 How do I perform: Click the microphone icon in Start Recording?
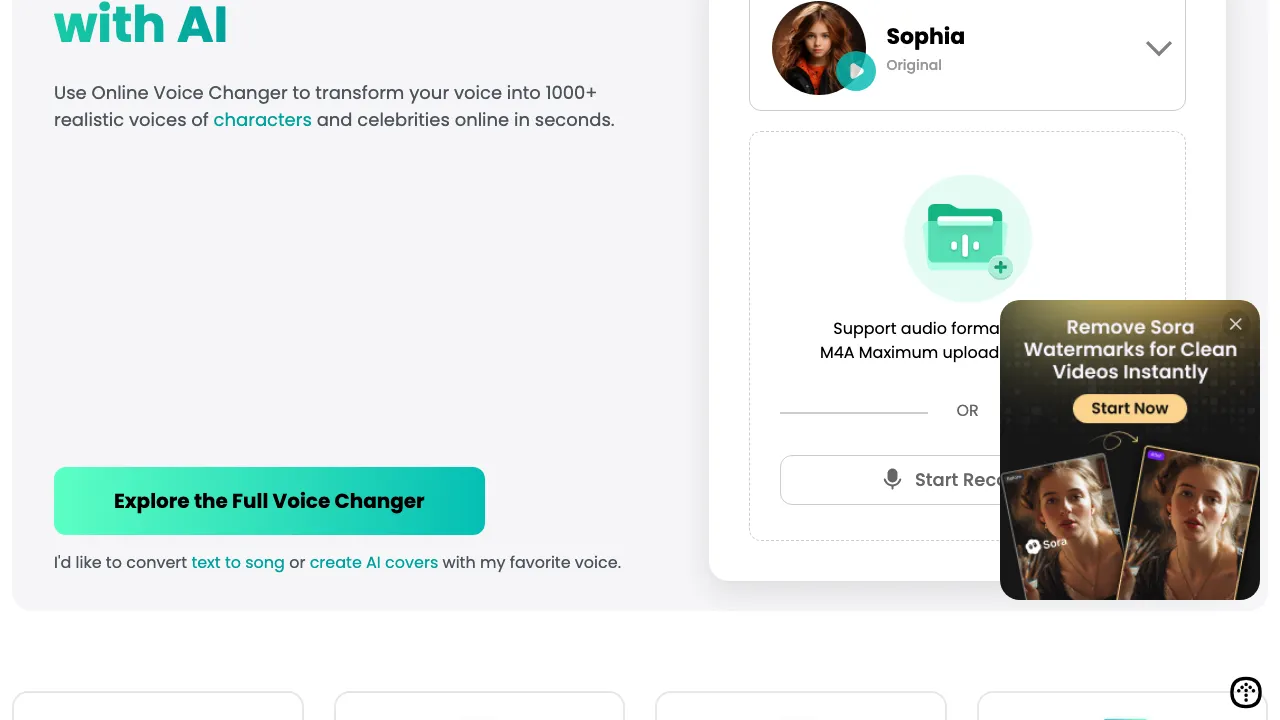892,479
